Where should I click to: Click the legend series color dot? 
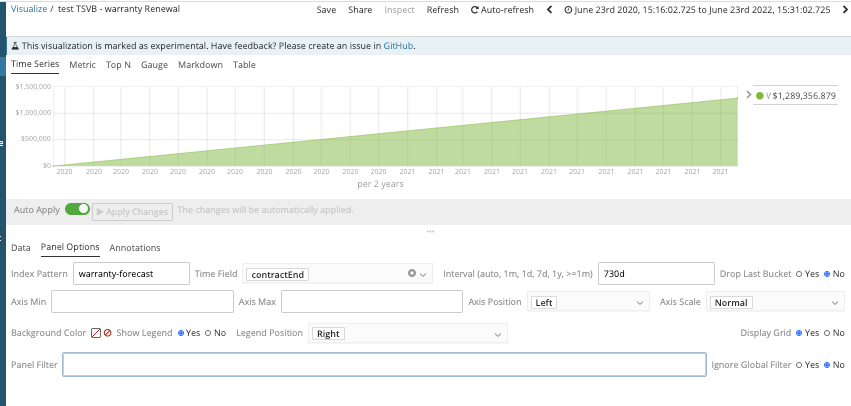[x=760, y=96]
